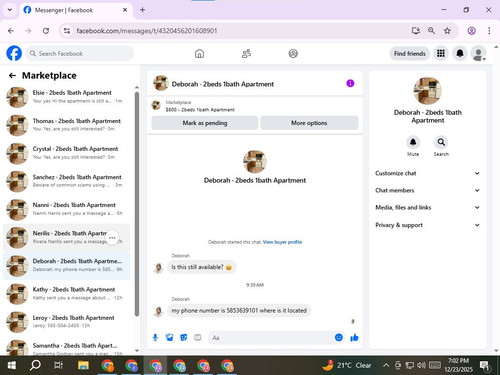Click Mark as pending button
The width and height of the screenshot is (500, 375).
(205, 123)
